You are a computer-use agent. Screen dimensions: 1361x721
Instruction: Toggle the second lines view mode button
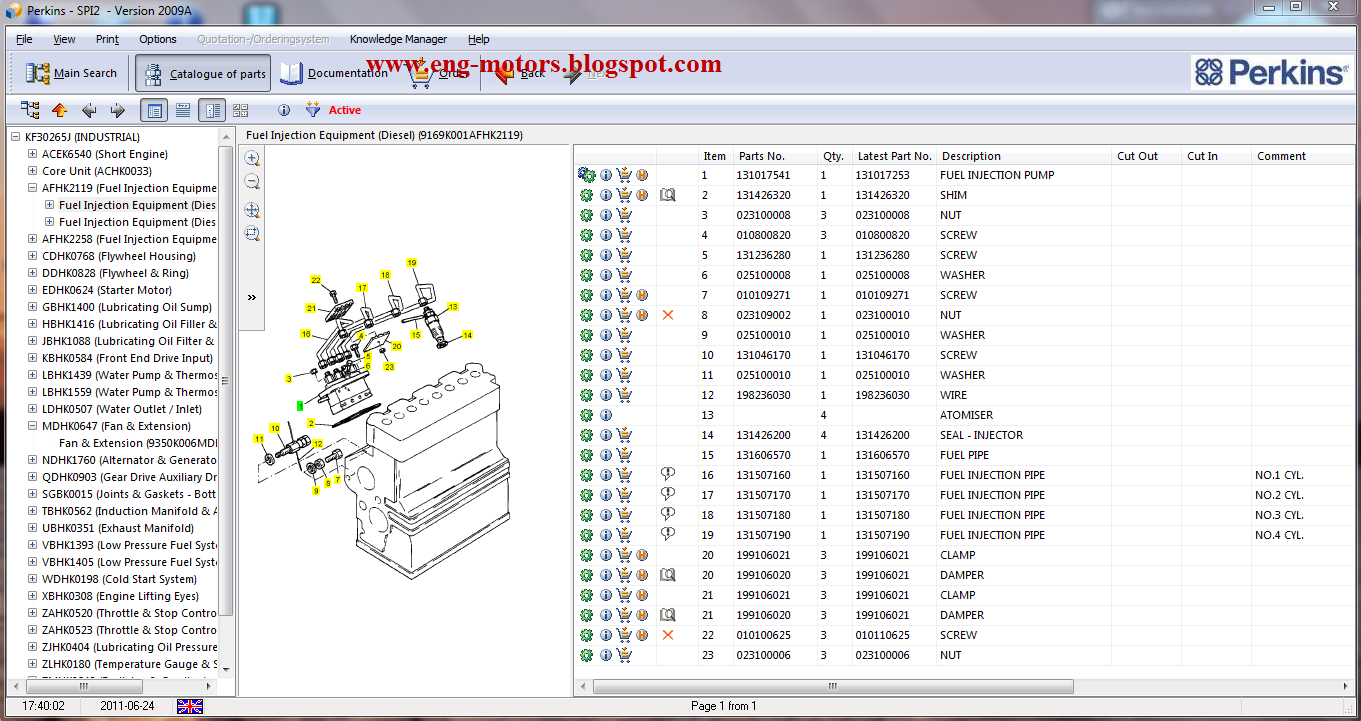click(183, 110)
